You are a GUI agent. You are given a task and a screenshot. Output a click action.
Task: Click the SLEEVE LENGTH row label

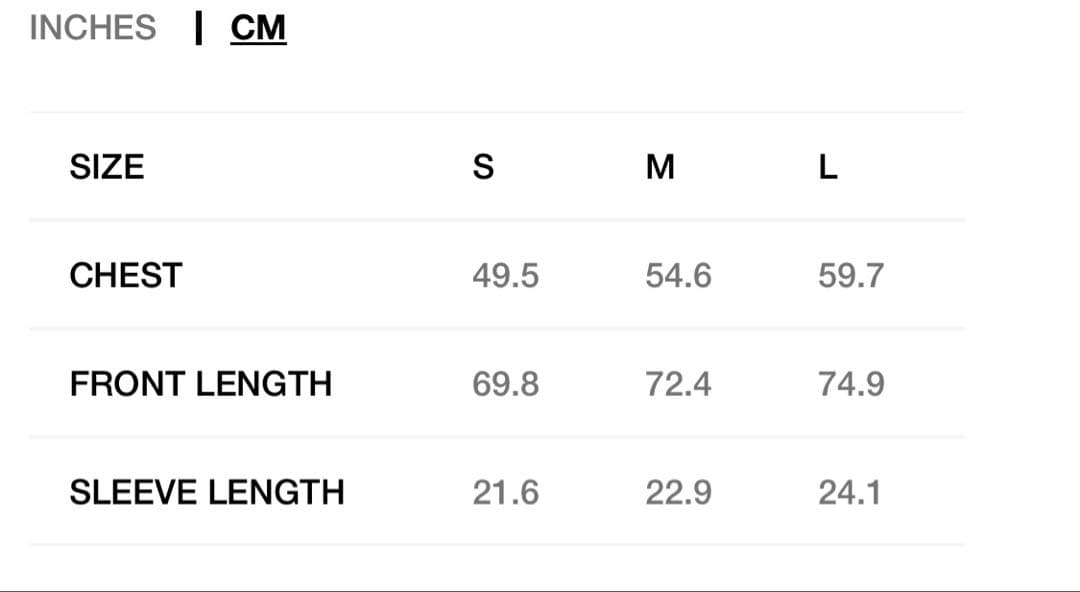(x=206, y=492)
